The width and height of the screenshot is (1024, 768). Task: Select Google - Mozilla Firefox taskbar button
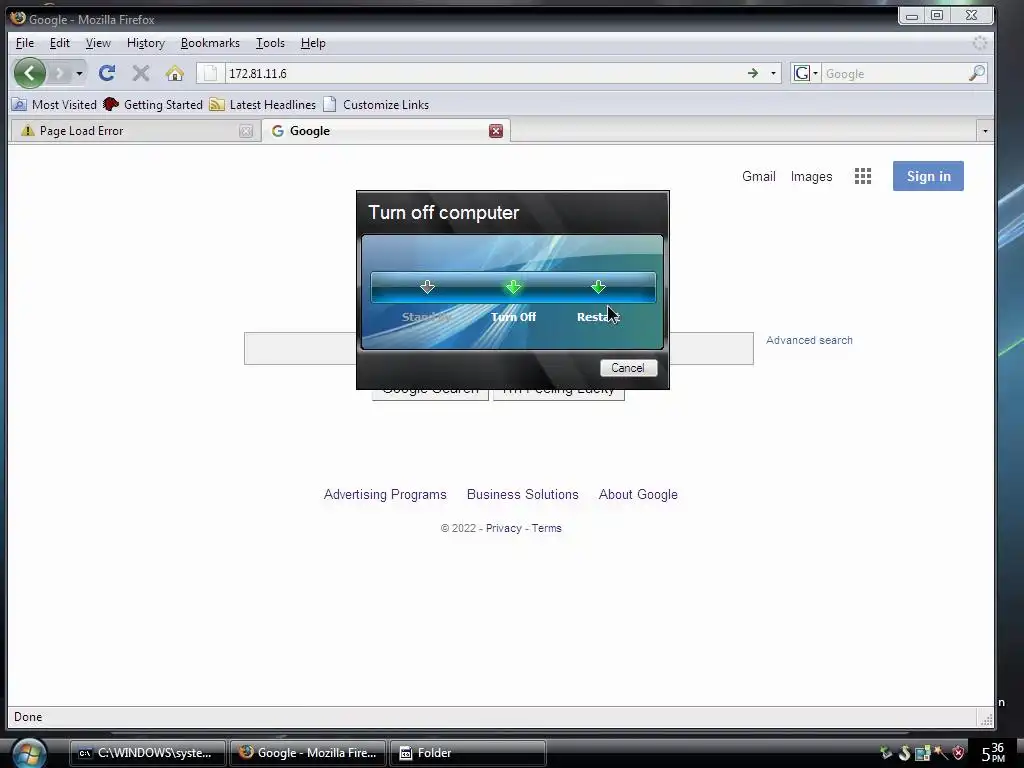pos(308,753)
